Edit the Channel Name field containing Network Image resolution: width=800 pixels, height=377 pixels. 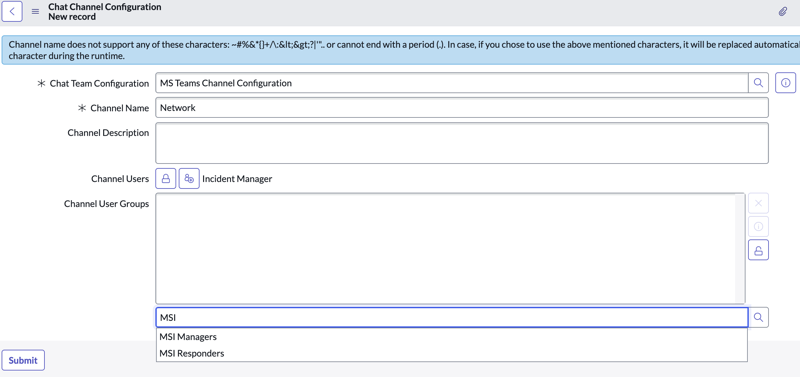pos(462,108)
